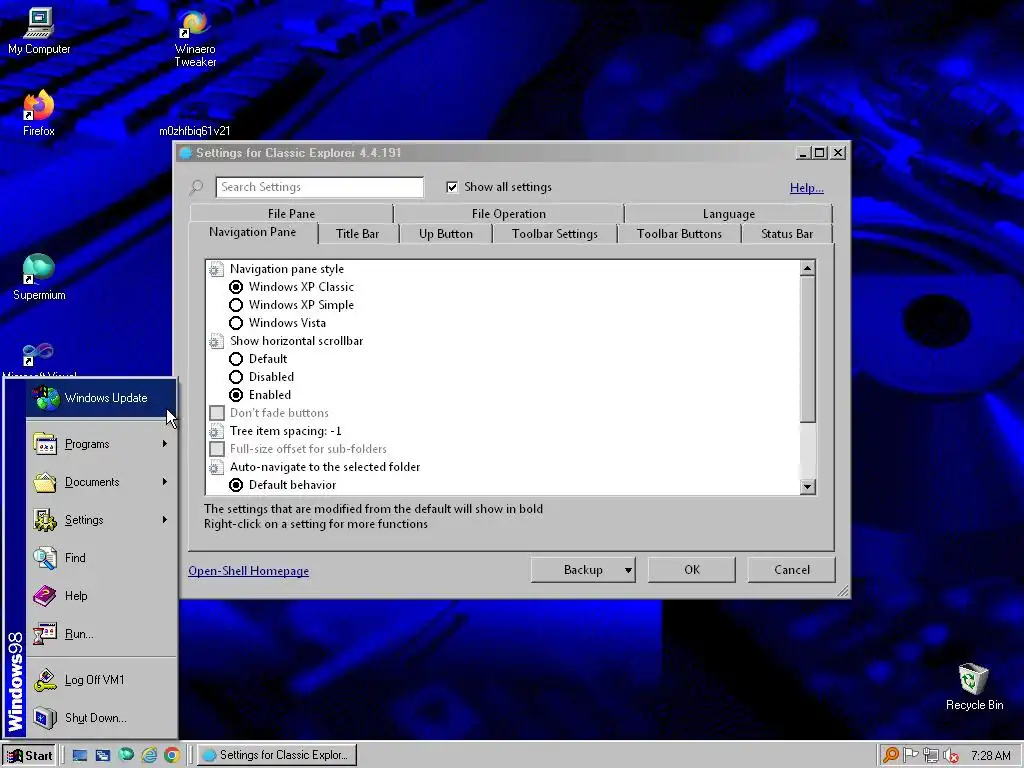Select the Microsoft Visual Studio desktop shortcut icon
Screen dimensions: 1024x768
38,354
